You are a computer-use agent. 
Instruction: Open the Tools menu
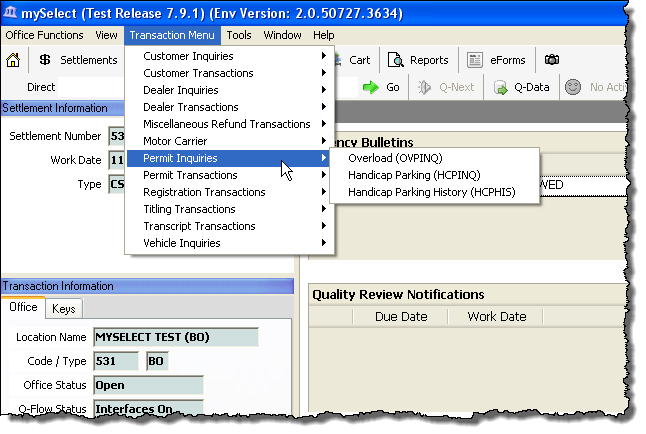pos(238,35)
